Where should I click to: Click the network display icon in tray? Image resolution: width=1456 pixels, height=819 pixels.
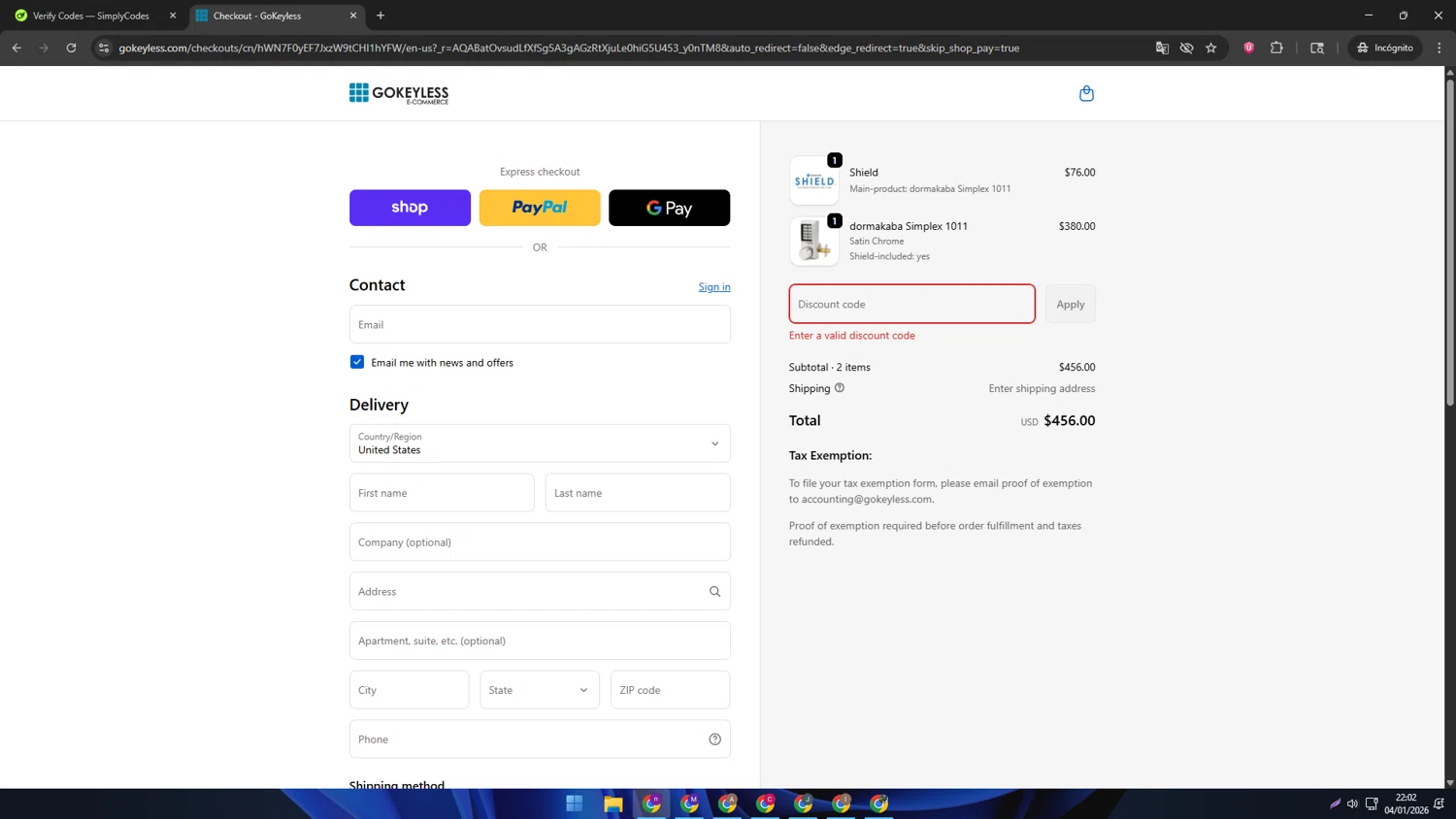click(1372, 803)
